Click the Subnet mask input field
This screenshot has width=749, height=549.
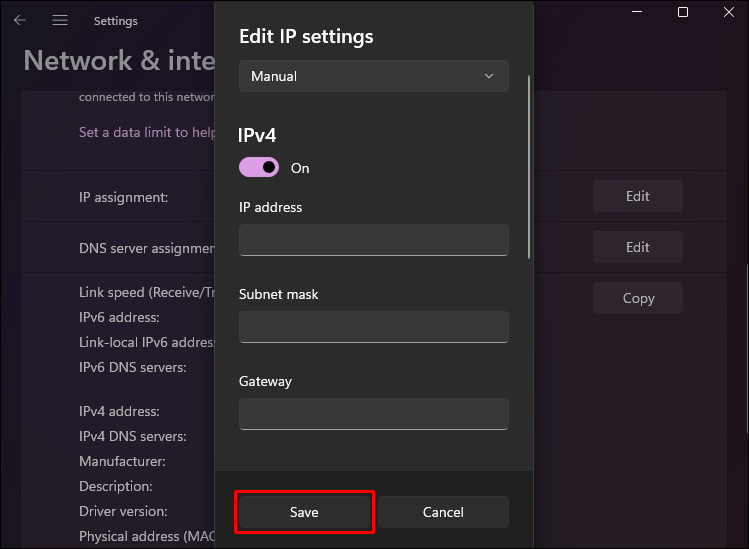tap(373, 327)
